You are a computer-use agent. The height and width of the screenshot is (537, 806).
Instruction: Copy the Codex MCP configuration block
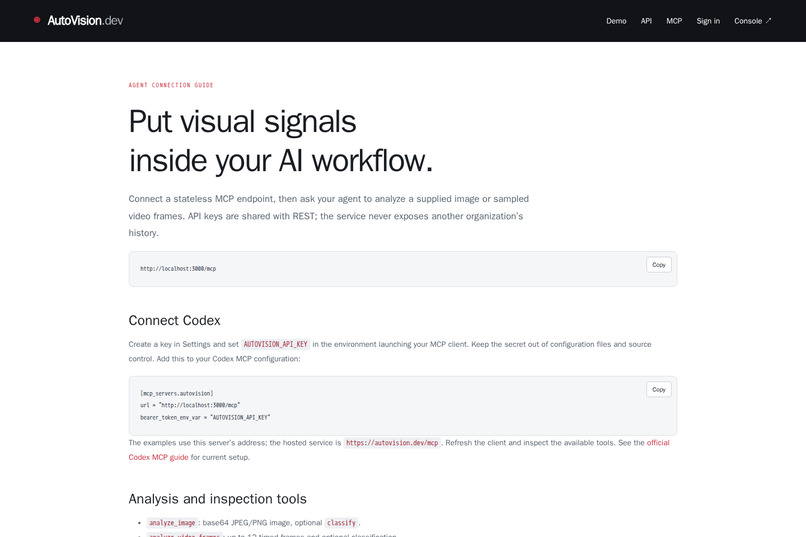[658, 390]
